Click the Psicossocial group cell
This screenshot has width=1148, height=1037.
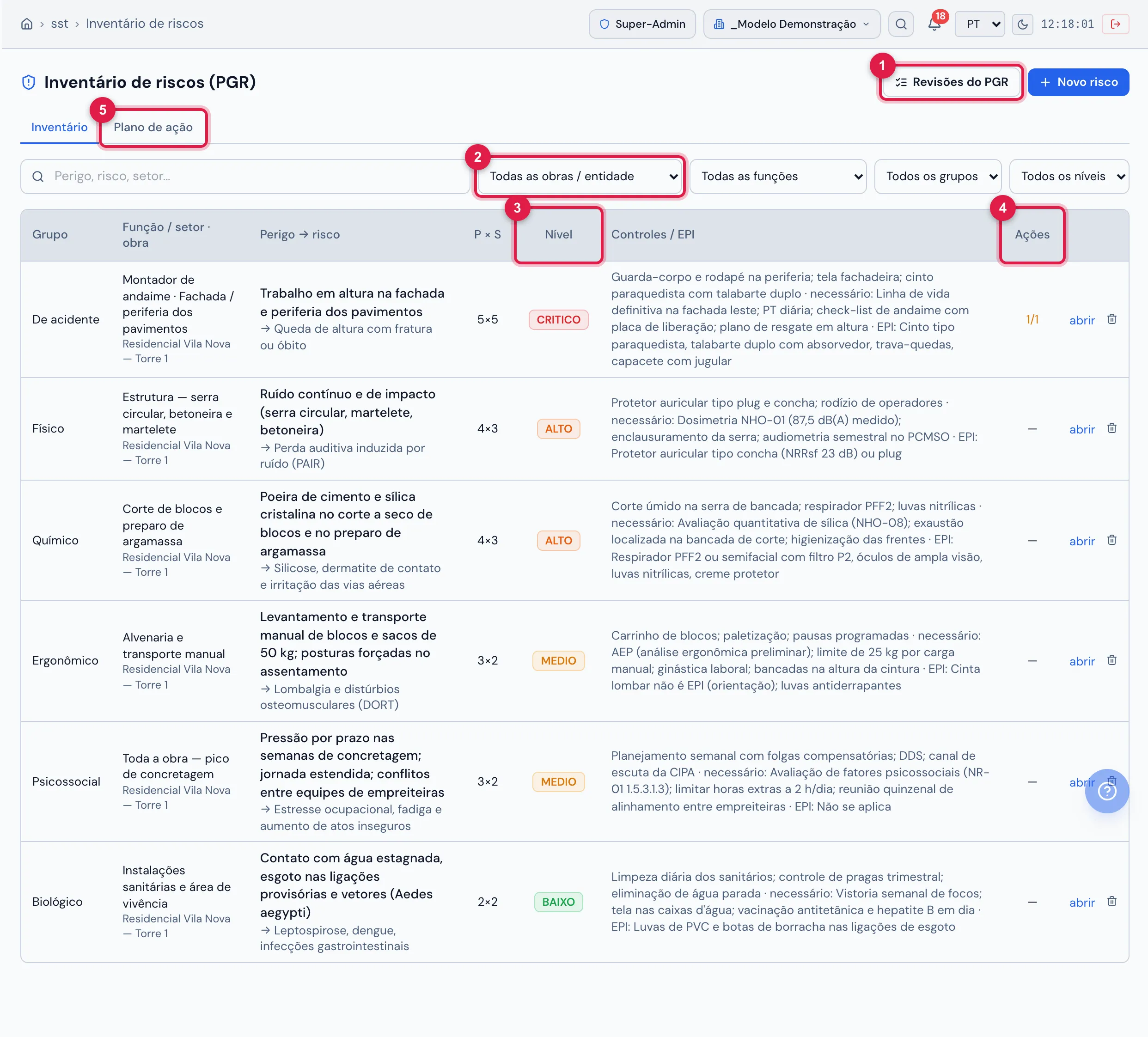pos(66,781)
